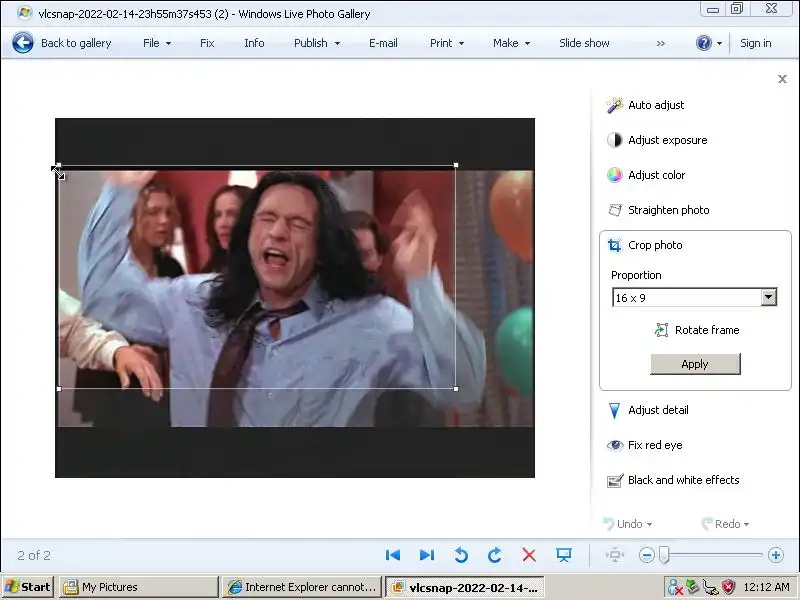Click the Back to gallery arrow icon
Image resolution: width=800 pixels, height=600 pixels.
(23, 43)
